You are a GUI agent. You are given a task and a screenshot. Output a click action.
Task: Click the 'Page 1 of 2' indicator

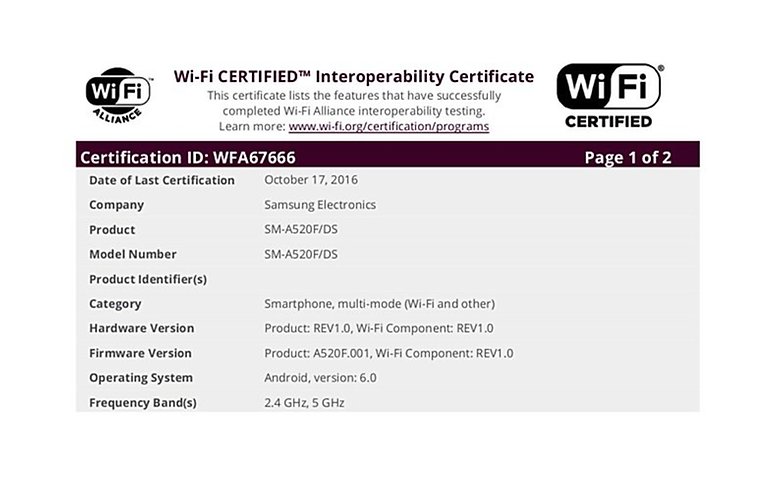pos(627,158)
